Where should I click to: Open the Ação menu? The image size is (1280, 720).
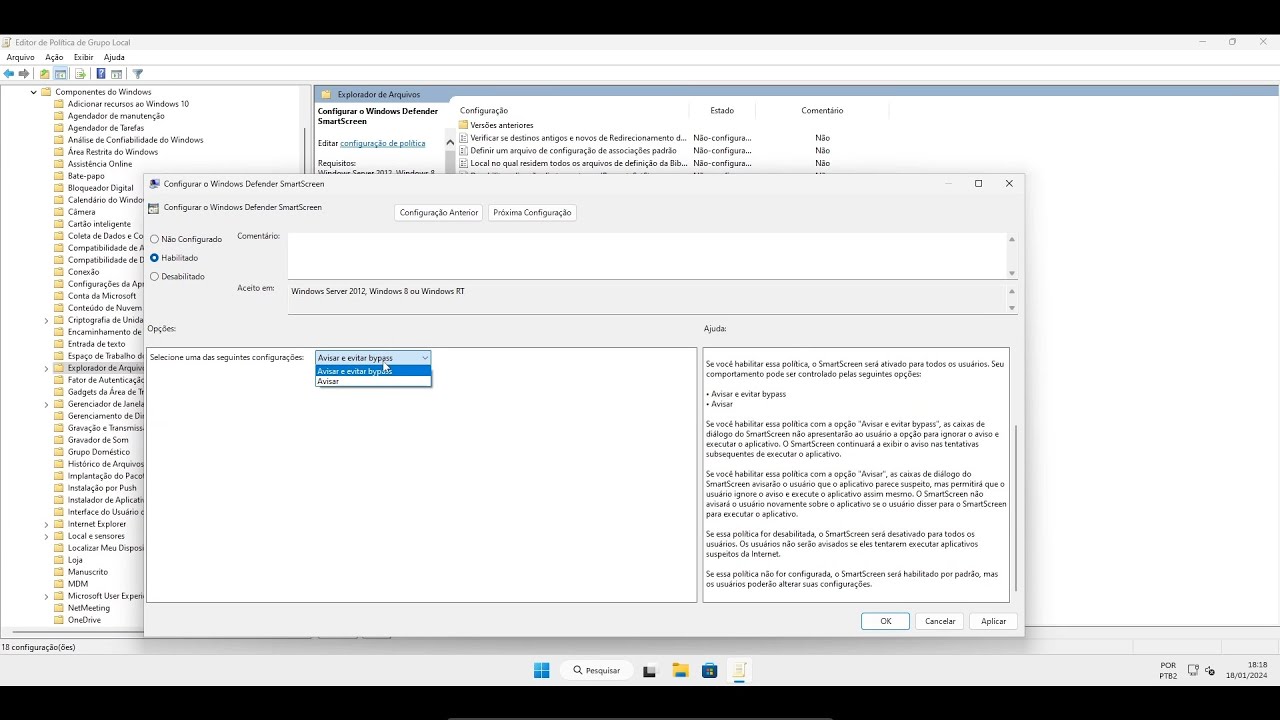coord(54,57)
